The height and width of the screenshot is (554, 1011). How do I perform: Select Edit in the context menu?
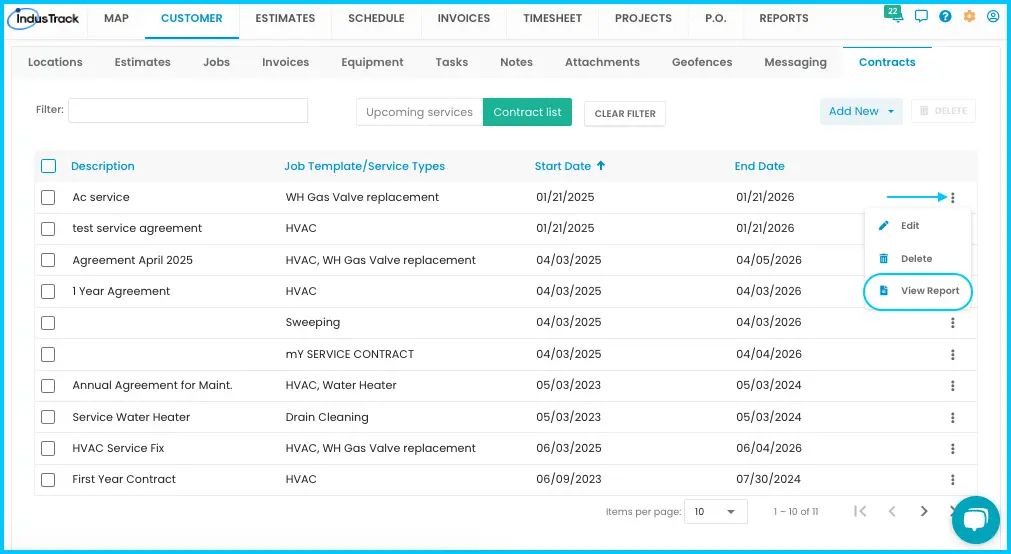point(918,226)
